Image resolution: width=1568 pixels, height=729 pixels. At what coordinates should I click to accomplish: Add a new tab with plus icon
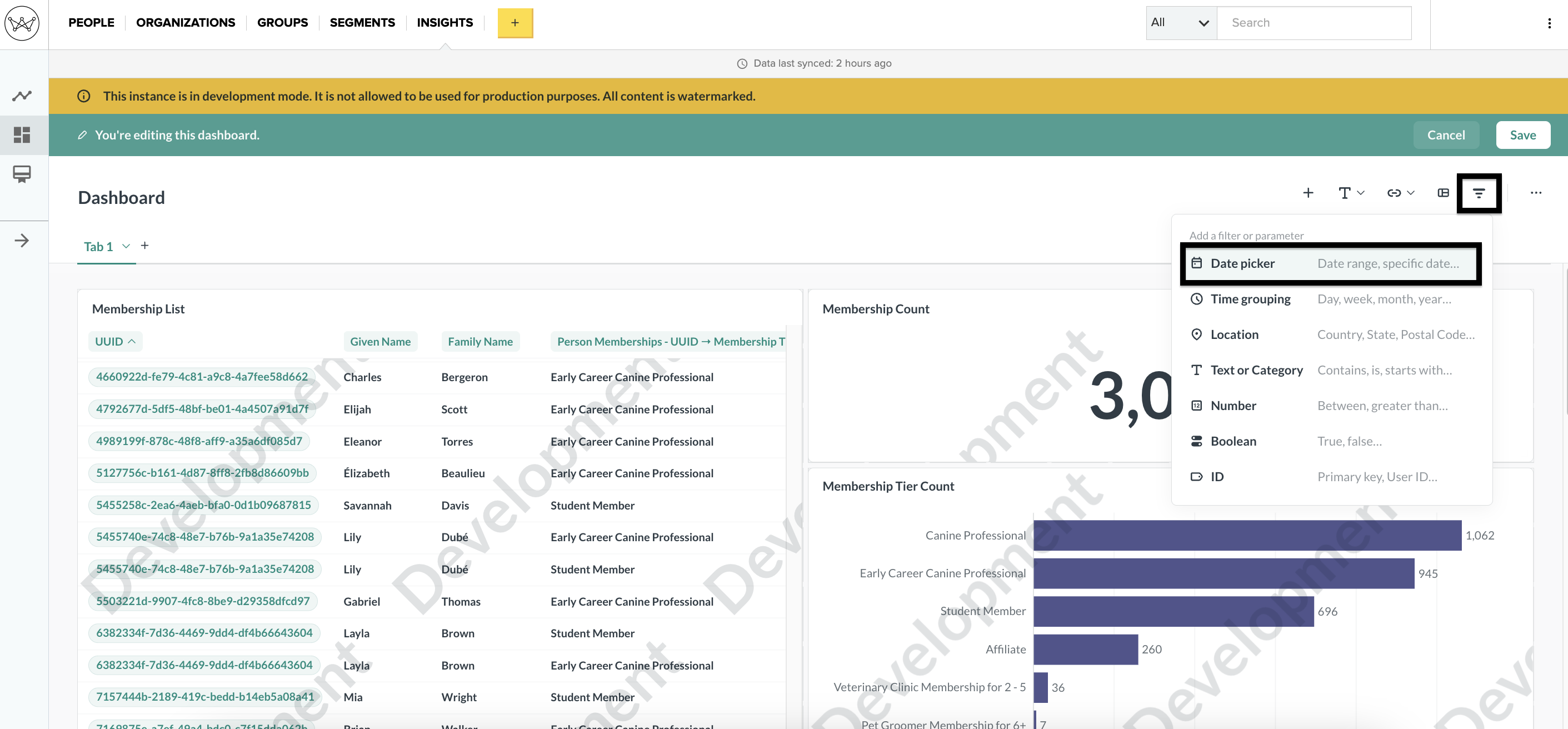point(145,245)
